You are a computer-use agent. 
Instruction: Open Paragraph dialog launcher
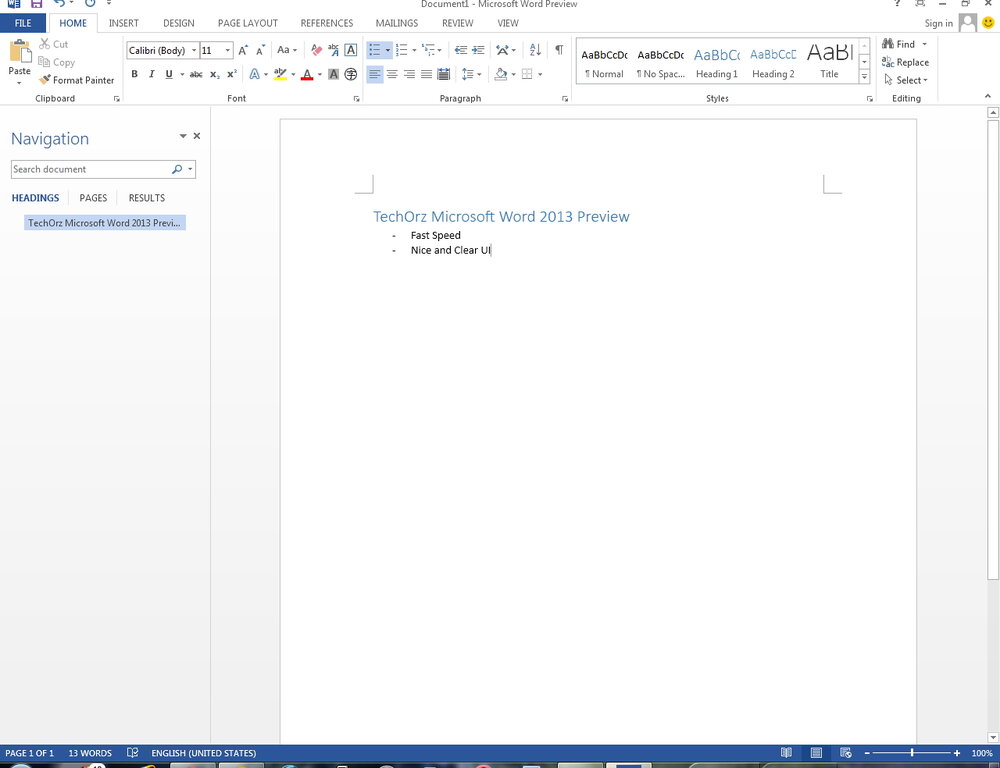(564, 99)
